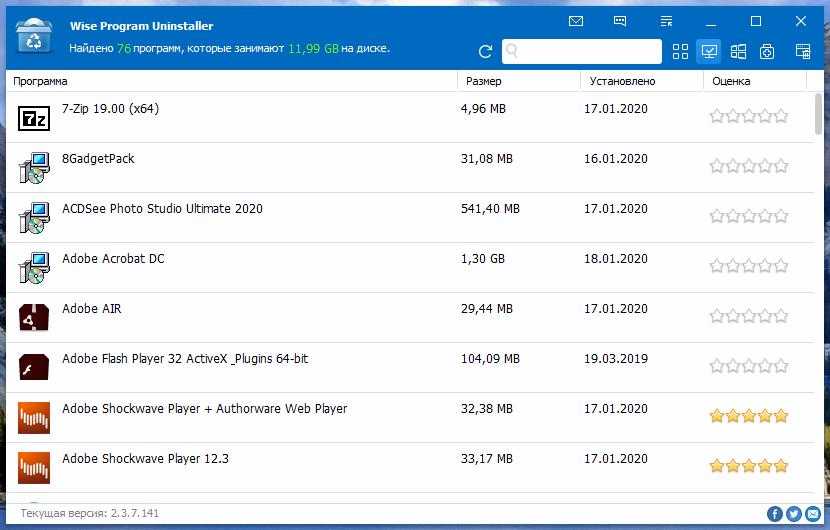The width and height of the screenshot is (830, 530).
Task: Click the Adobe Flash Player icon
Action: (x=34, y=367)
